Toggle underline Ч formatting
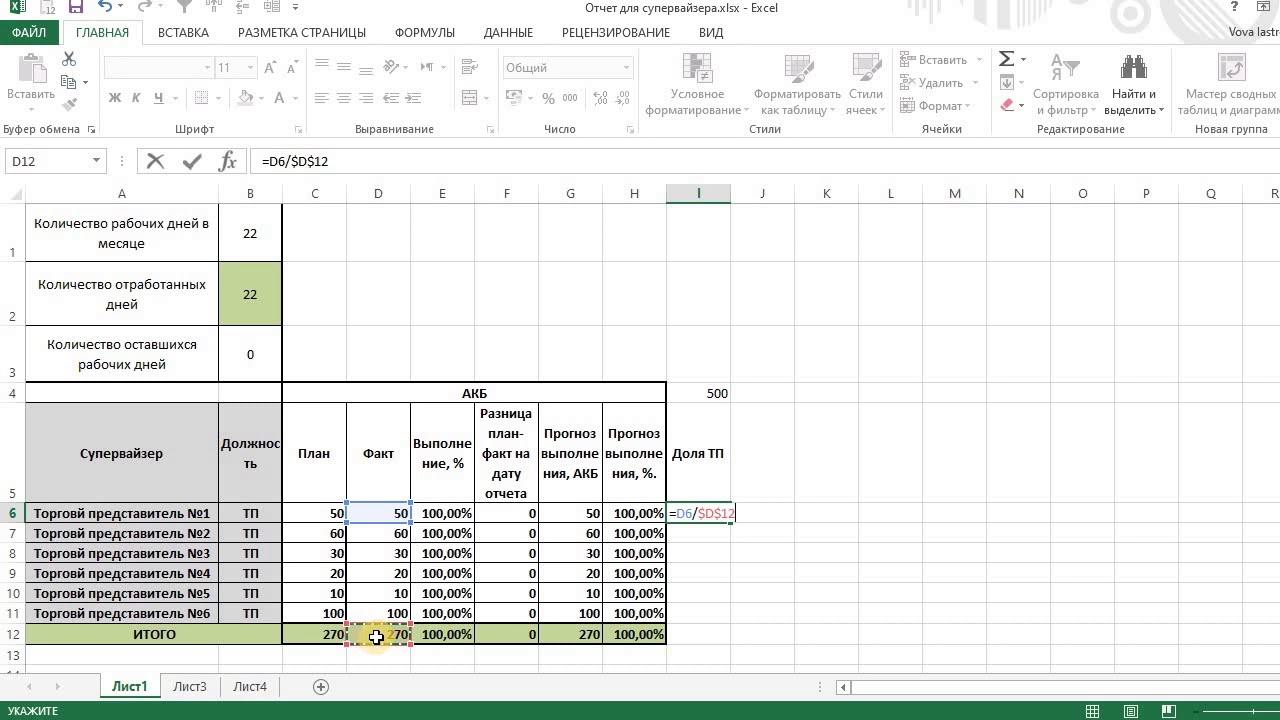Screen dimensions: 1280x720 [x=159, y=98]
